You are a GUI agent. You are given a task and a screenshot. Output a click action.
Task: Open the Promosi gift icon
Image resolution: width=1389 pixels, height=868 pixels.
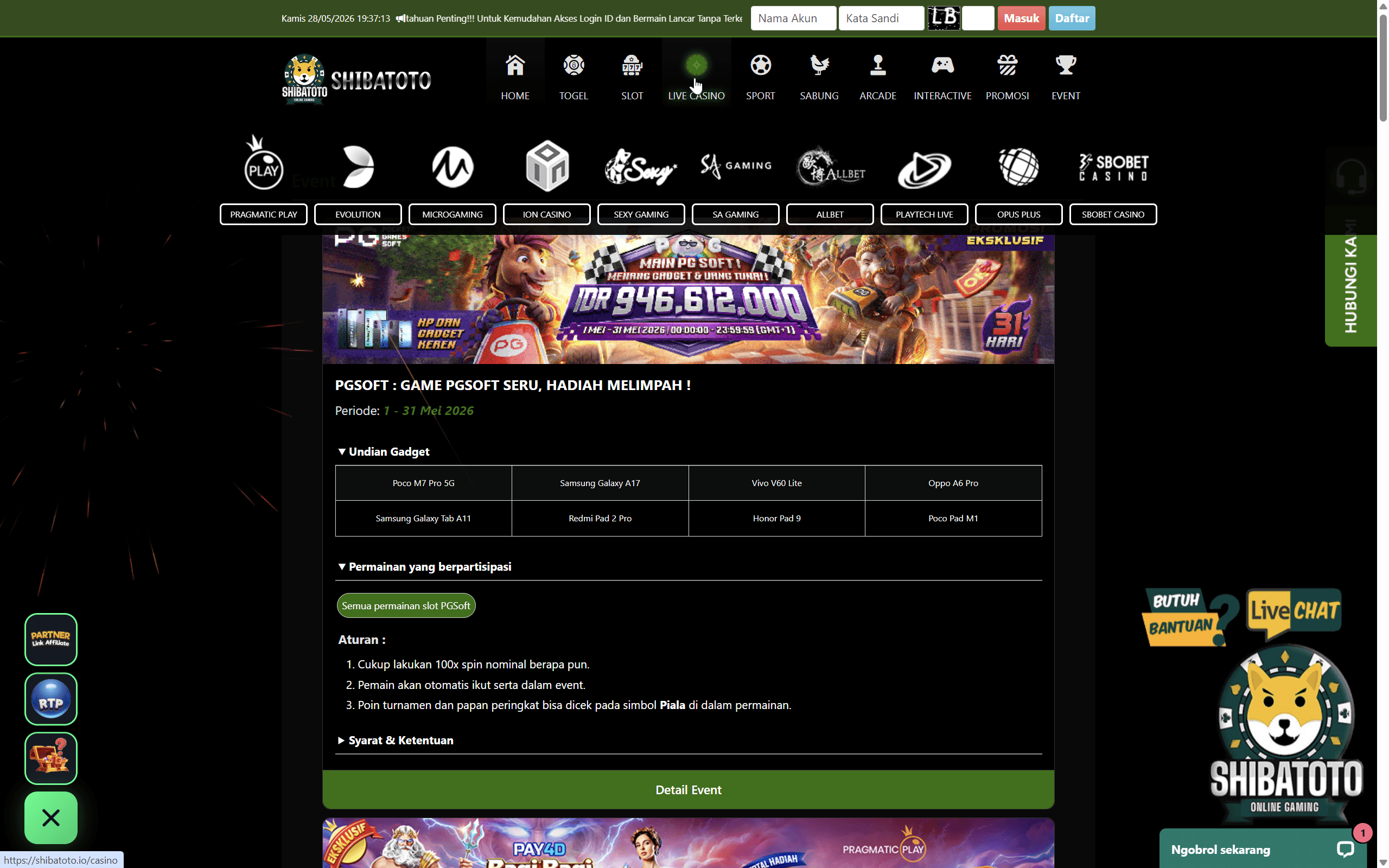1008,65
